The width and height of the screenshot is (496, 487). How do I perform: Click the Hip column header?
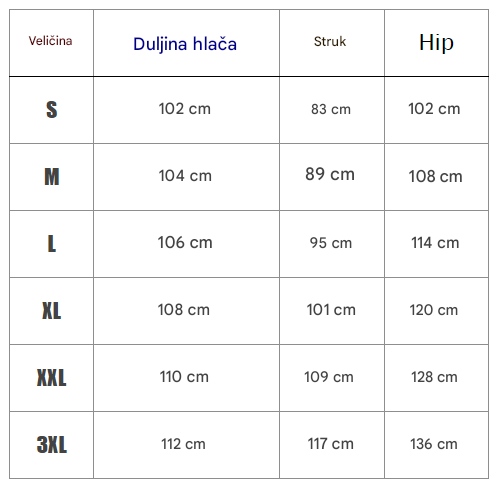(436, 42)
